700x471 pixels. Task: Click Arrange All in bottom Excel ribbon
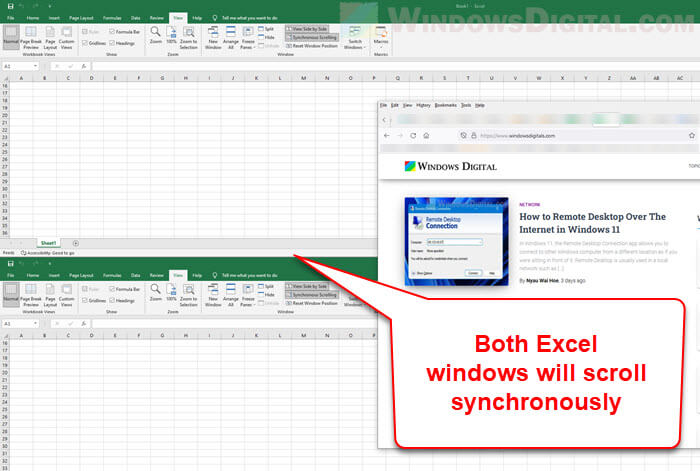point(231,295)
